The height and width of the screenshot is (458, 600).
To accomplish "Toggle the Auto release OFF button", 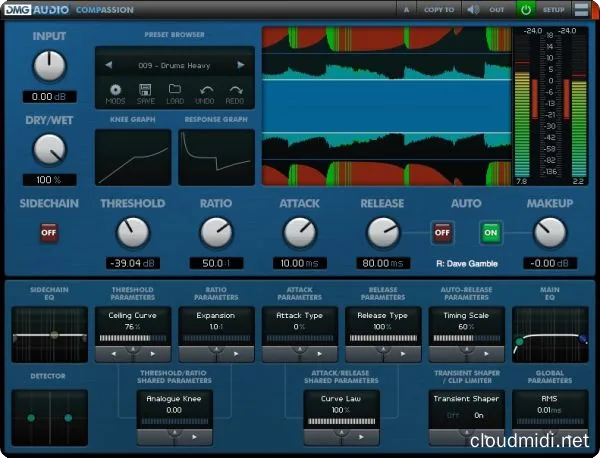I will tap(442, 233).
